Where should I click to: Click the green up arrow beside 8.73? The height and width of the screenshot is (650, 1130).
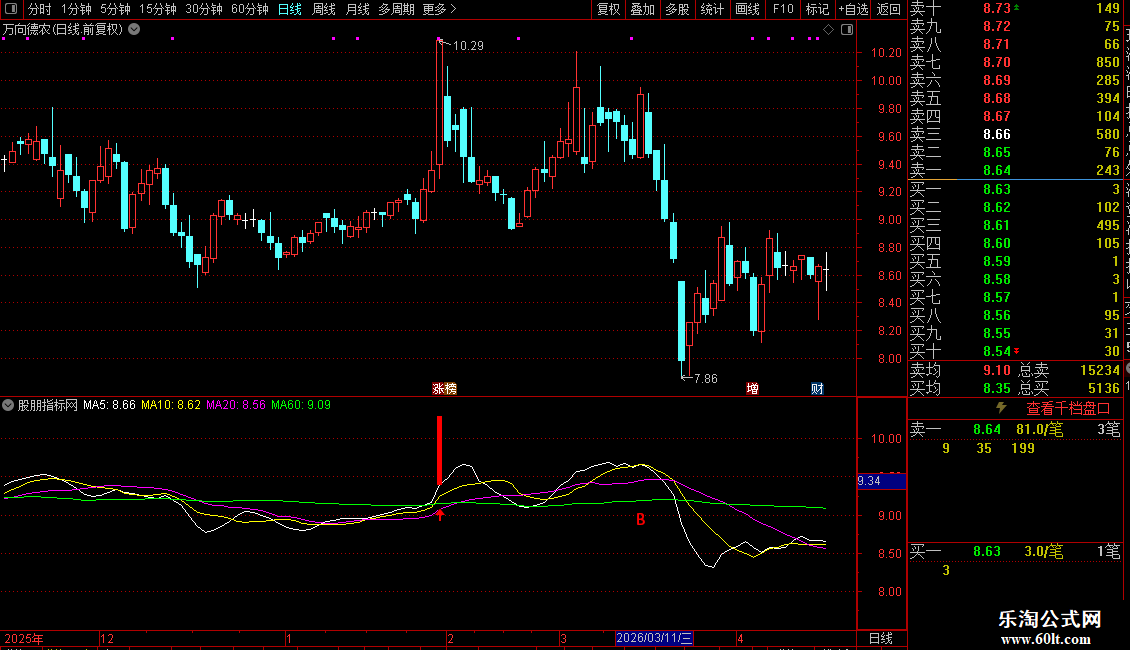(1017, 7)
